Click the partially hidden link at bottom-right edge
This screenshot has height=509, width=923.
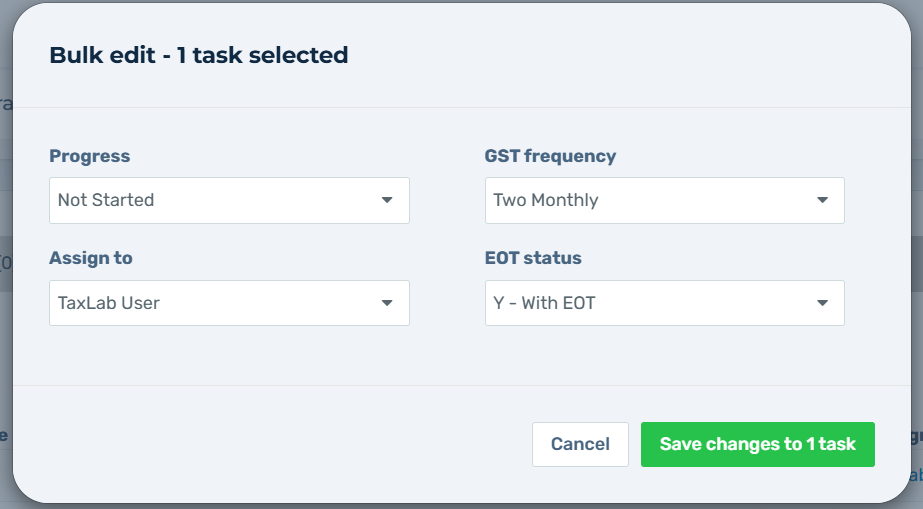917,476
